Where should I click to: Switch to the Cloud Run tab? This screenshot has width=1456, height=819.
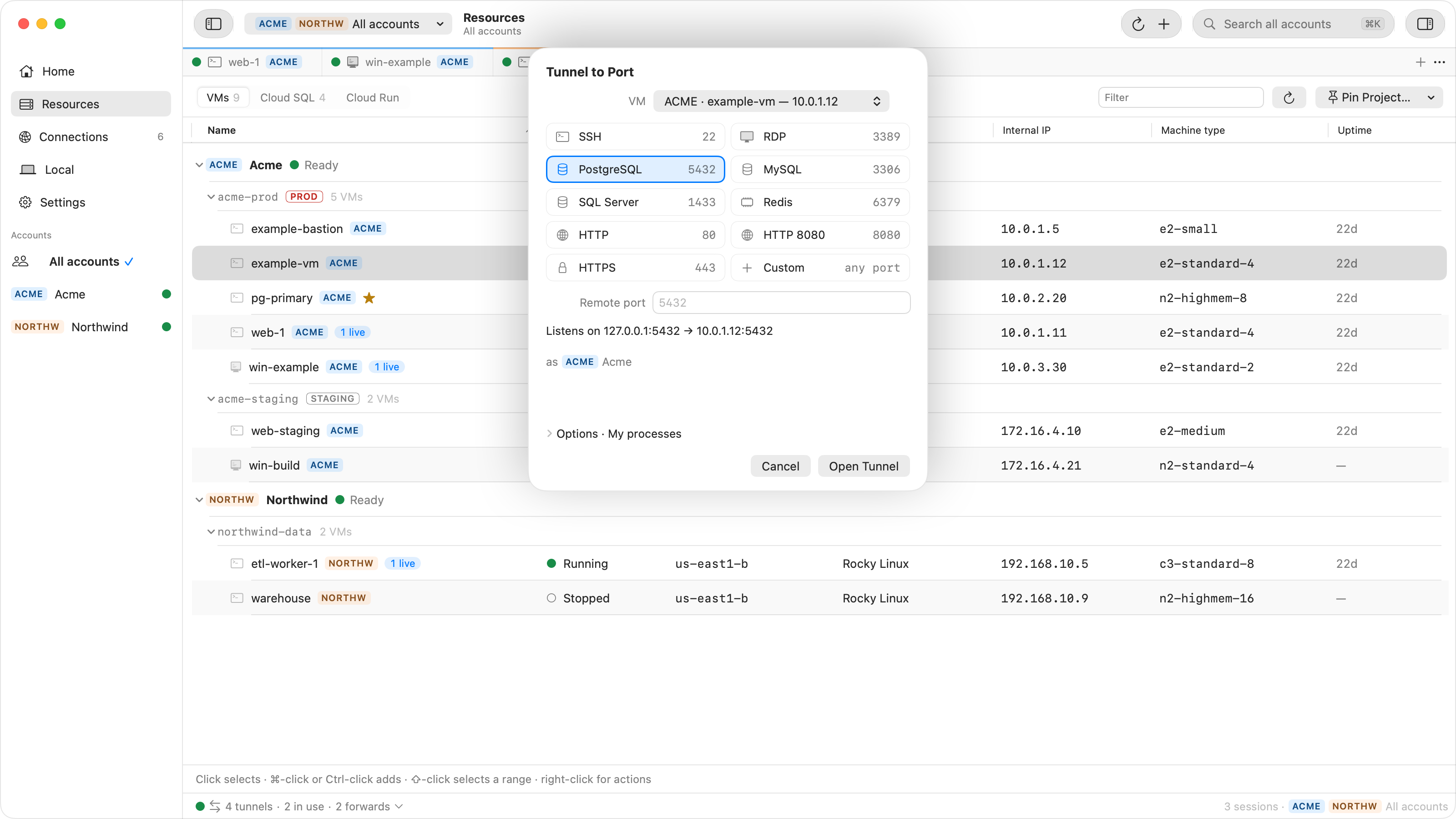click(x=373, y=98)
